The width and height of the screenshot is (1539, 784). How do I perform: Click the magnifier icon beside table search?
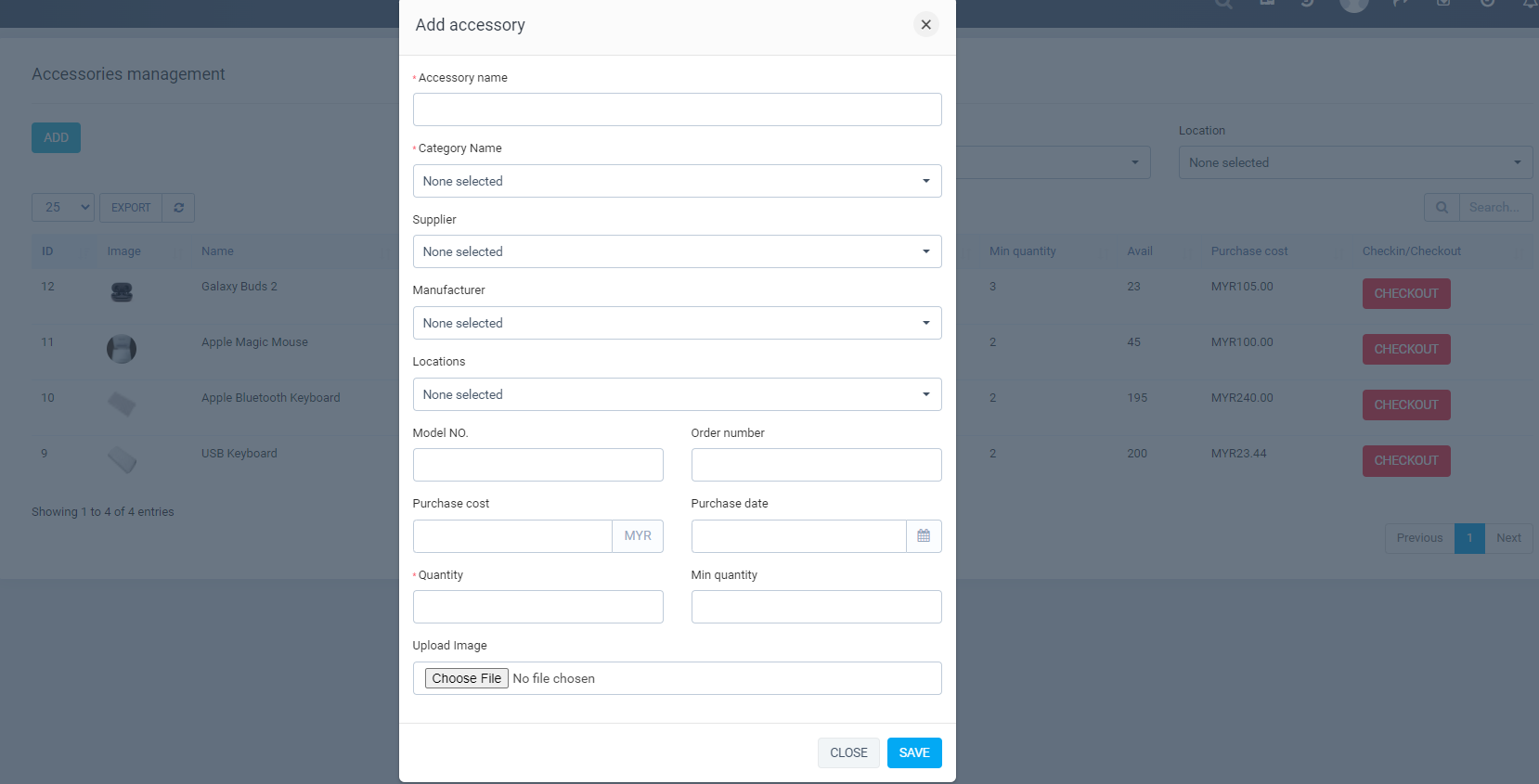[1441, 208]
